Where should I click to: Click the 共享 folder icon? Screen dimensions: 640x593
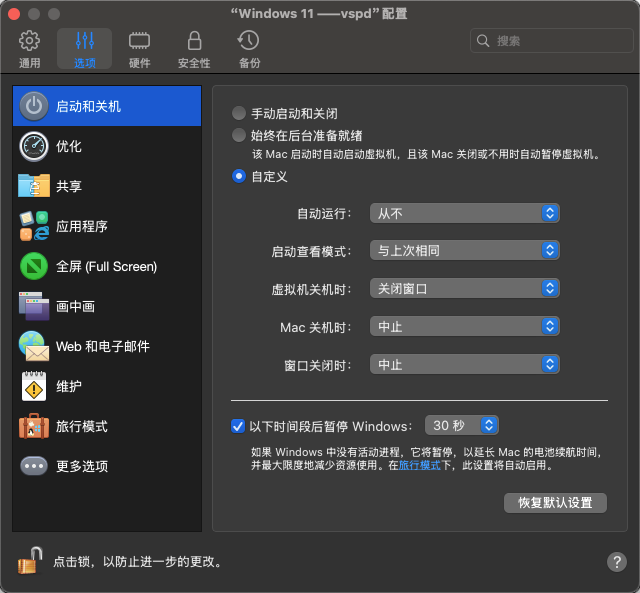(34, 186)
